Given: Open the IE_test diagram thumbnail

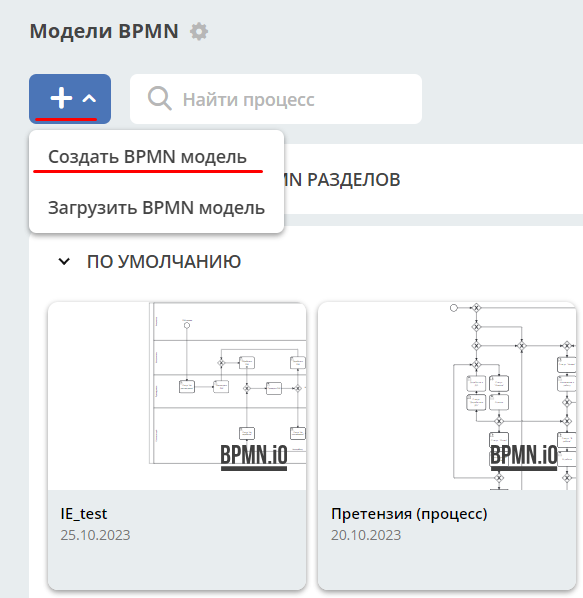Looking at the screenshot, I should coord(177,396).
